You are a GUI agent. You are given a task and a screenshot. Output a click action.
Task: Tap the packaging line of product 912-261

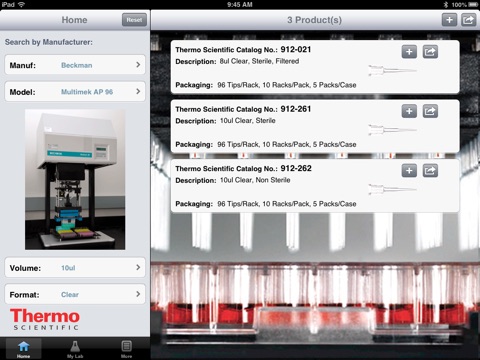[x=266, y=144]
